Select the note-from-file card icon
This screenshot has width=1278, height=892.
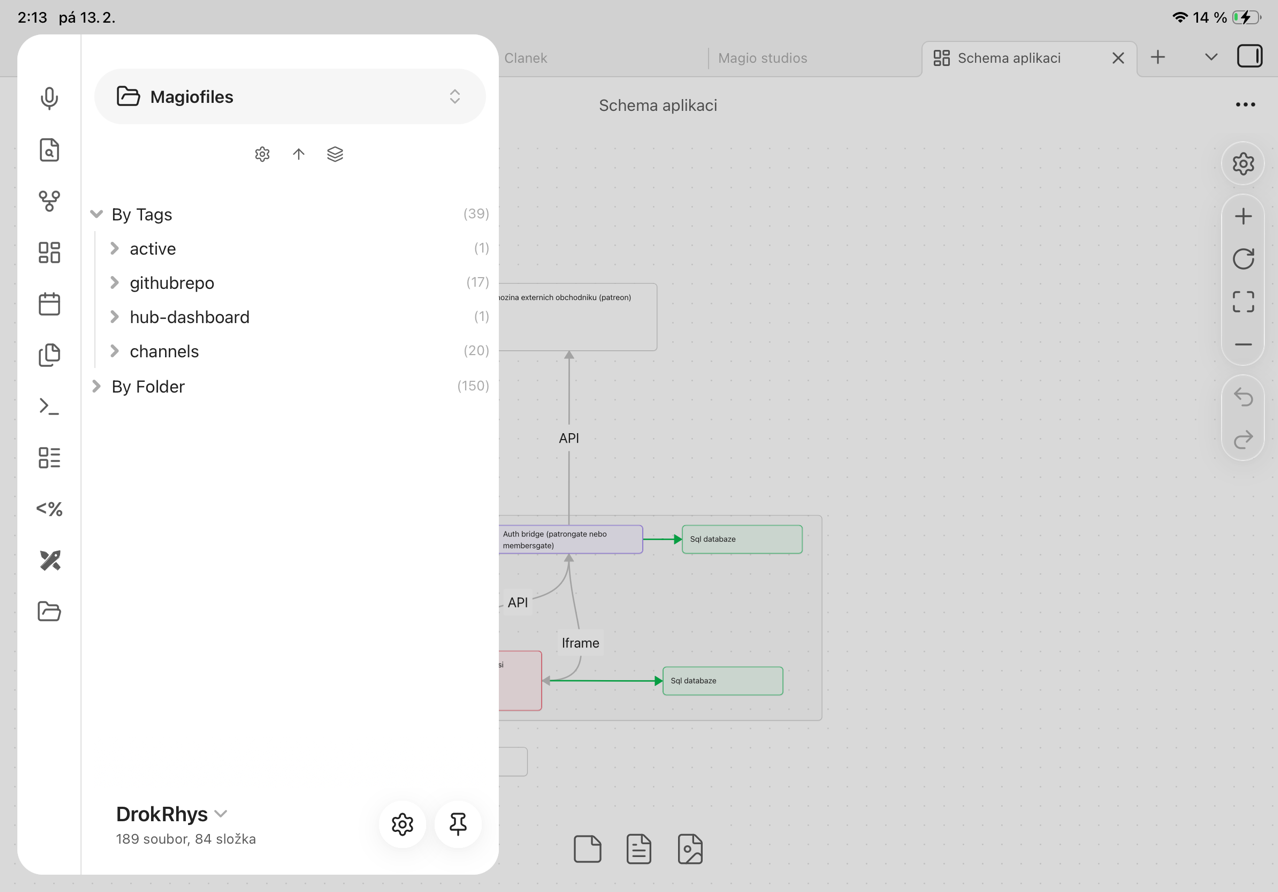click(638, 848)
